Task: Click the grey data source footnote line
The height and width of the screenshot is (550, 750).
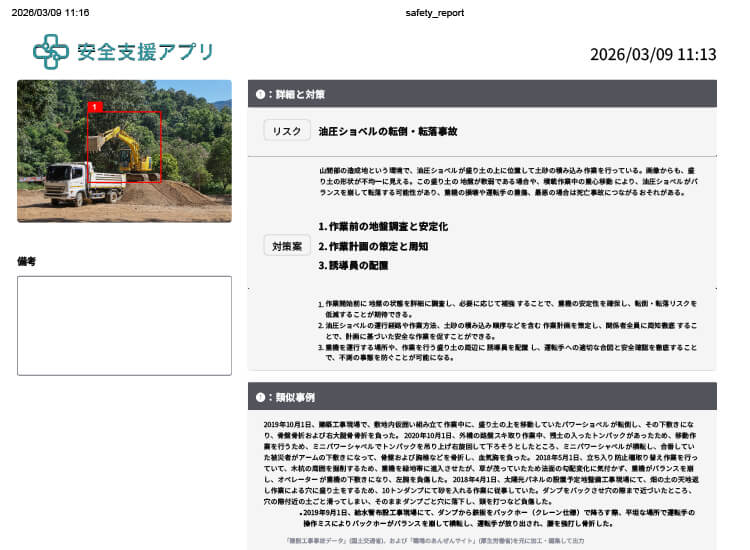Action: [x=435, y=540]
